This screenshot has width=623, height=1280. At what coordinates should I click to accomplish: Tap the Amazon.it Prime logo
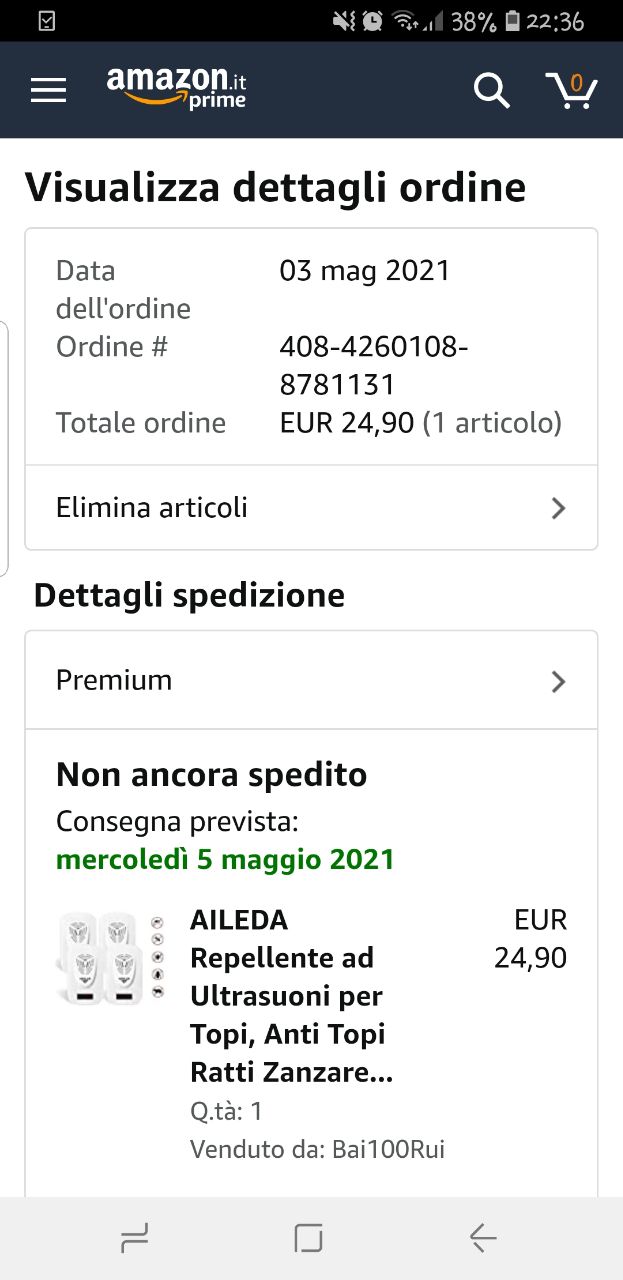(x=177, y=88)
